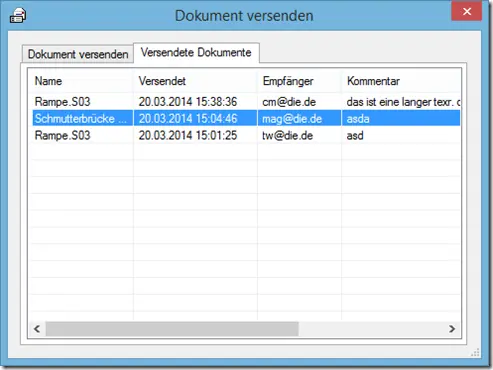The width and height of the screenshot is (493, 370).
Task: Select the Schmutterbrücke document row
Action: [x=246, y=118]
